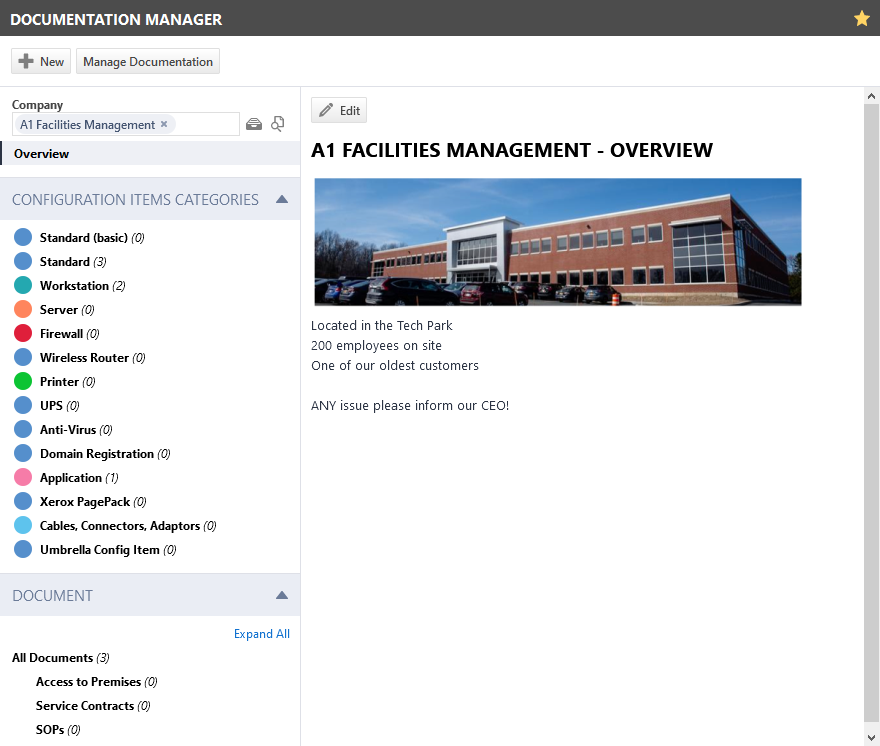This screenshot has width=880, height=746.
Task: Open Server (0) category
Action: pyautogui.click(x=67, y=310)
